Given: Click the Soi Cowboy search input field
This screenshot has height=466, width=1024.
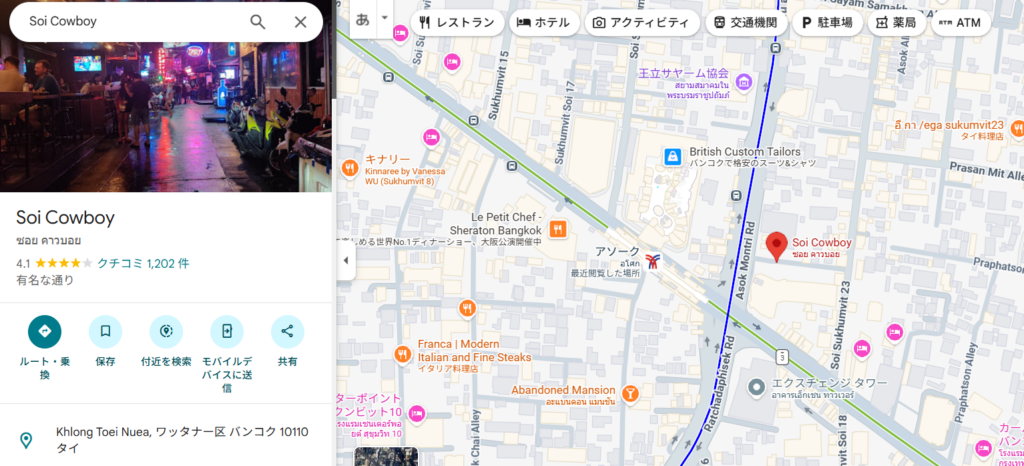Looking at the screenshot, I should (134, 22).
